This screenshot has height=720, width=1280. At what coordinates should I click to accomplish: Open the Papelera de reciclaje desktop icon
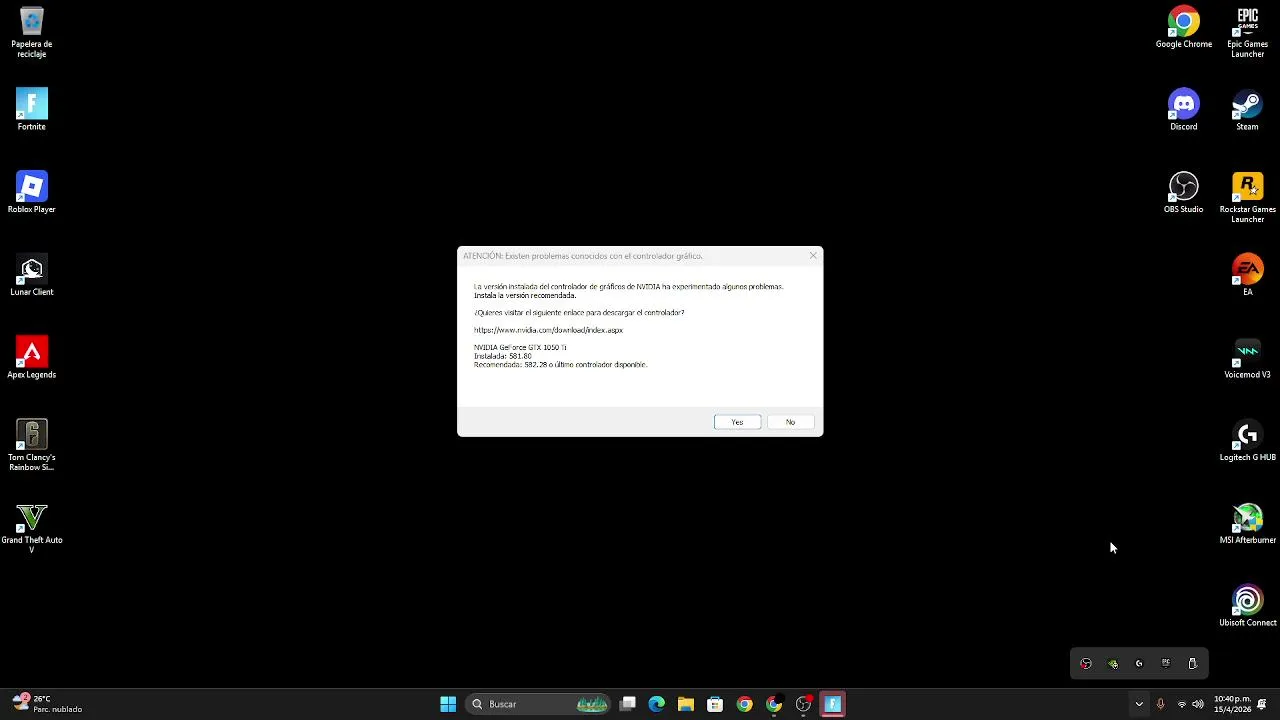point(32,32)
